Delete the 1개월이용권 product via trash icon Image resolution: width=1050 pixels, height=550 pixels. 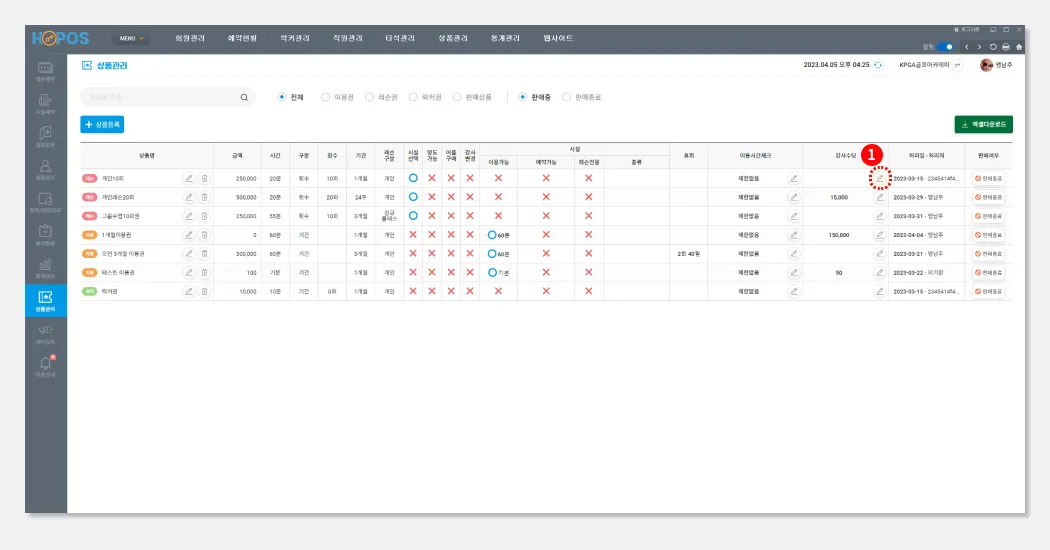204,235
